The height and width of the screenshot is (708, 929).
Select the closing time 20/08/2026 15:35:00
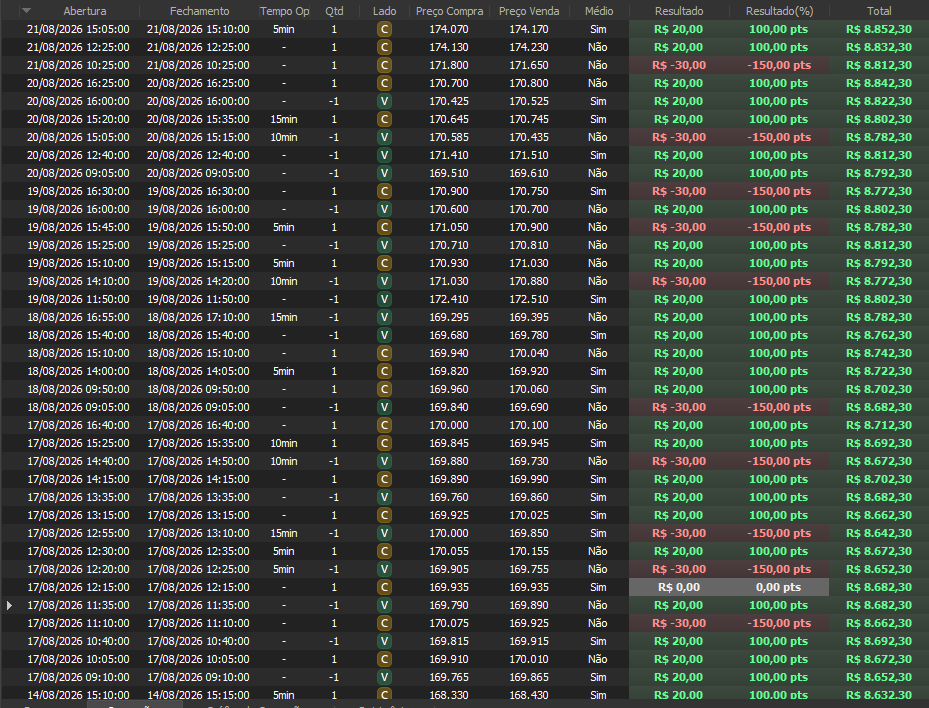coord(198,119)
